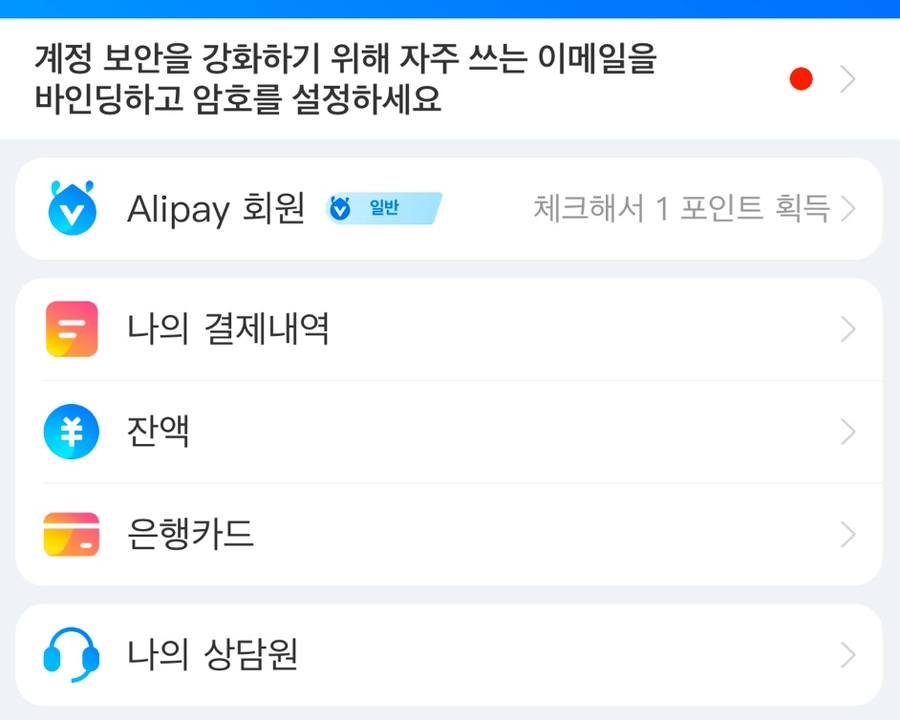Expand the 나의 결제내역 row chevron
Viewport: 900px width, 720px height.
pyautogui.click(x=848, y=329)
